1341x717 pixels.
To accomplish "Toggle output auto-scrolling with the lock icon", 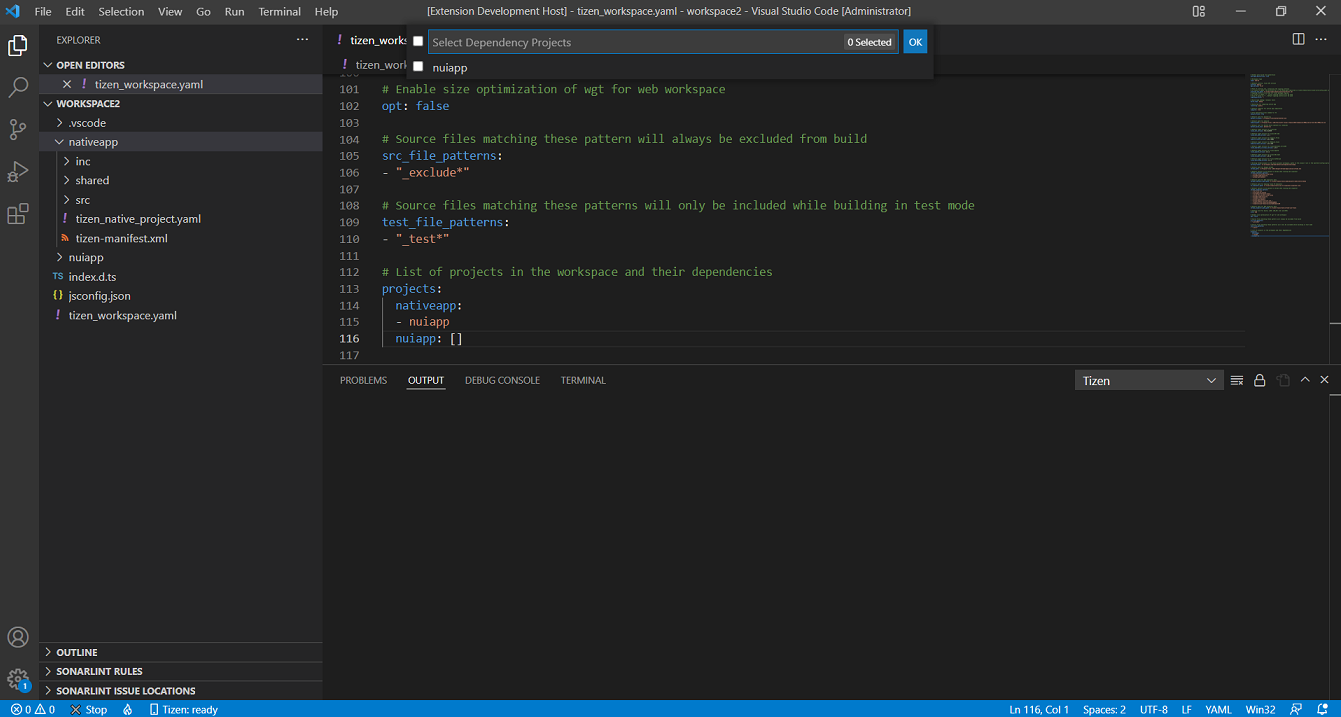I will (1260, 380).
